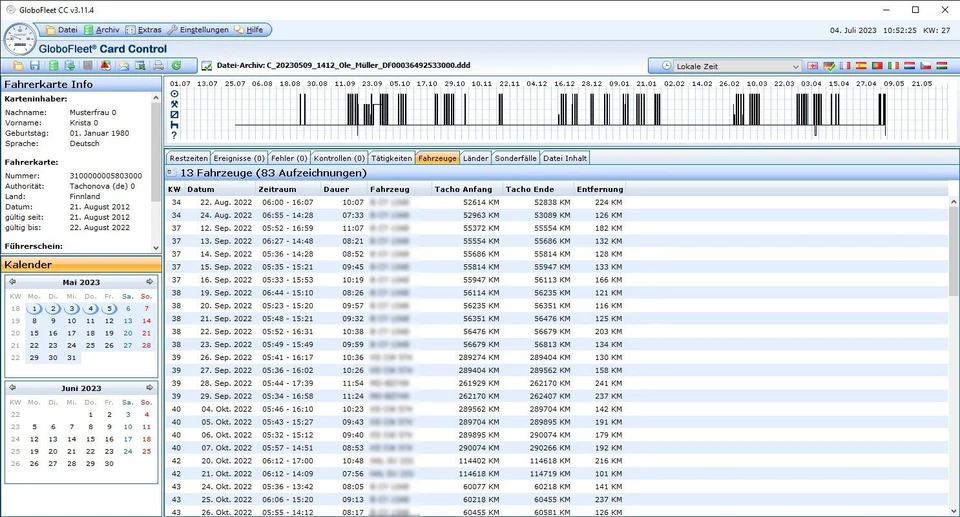This screenshot has width=960, height=517.
Task: Click the blue floppy disk save icon
Action: pyautogui.click(x=33, y=66)
